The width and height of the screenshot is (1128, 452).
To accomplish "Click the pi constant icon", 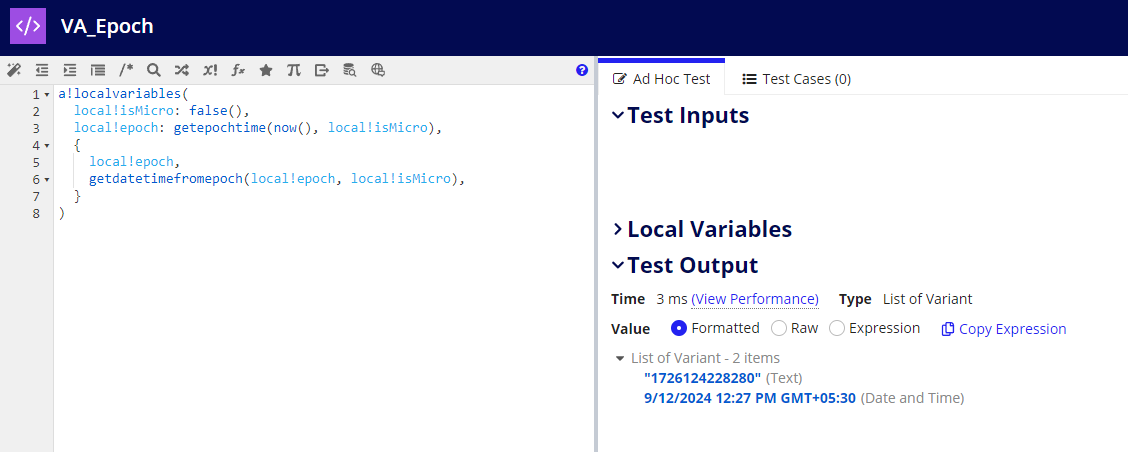I will 294,70.
